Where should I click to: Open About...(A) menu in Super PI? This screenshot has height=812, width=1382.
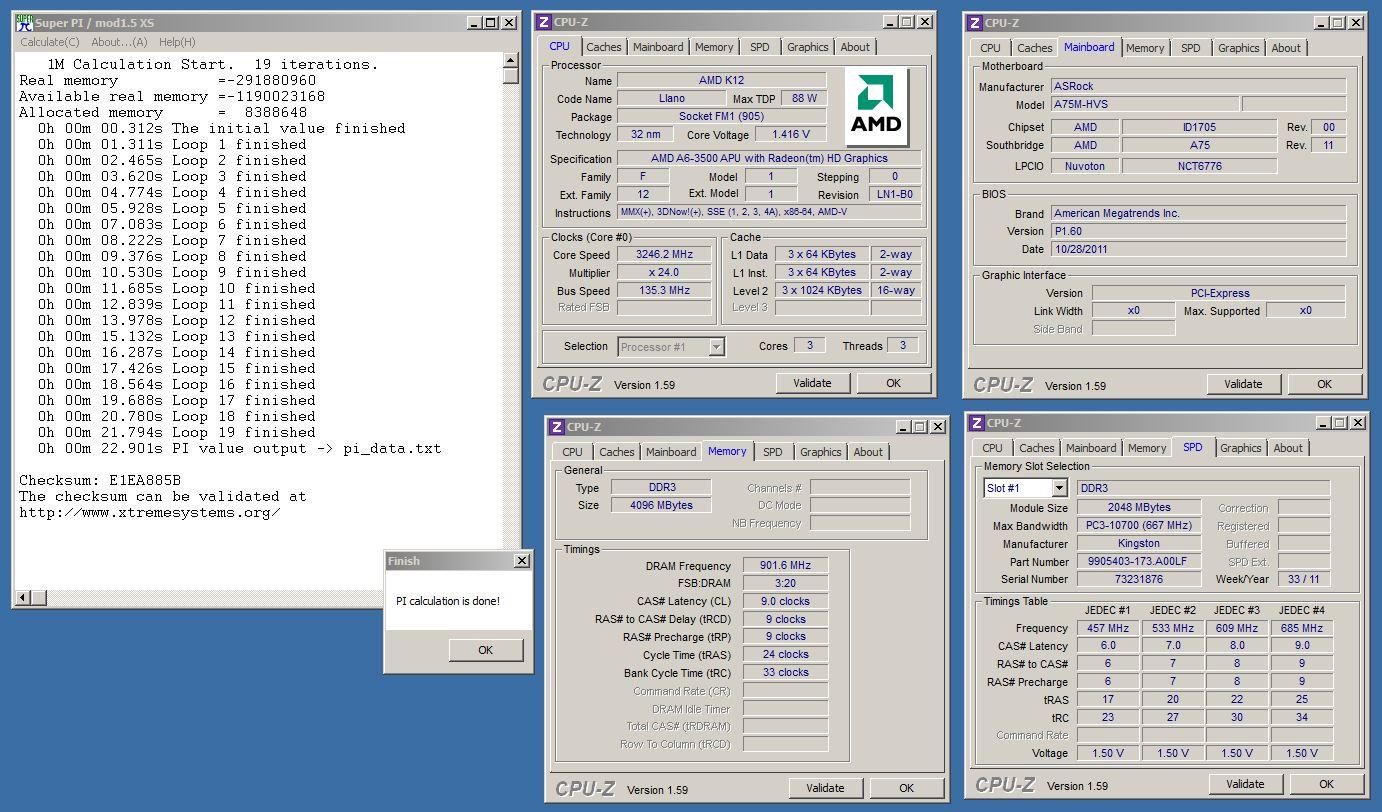119,42
